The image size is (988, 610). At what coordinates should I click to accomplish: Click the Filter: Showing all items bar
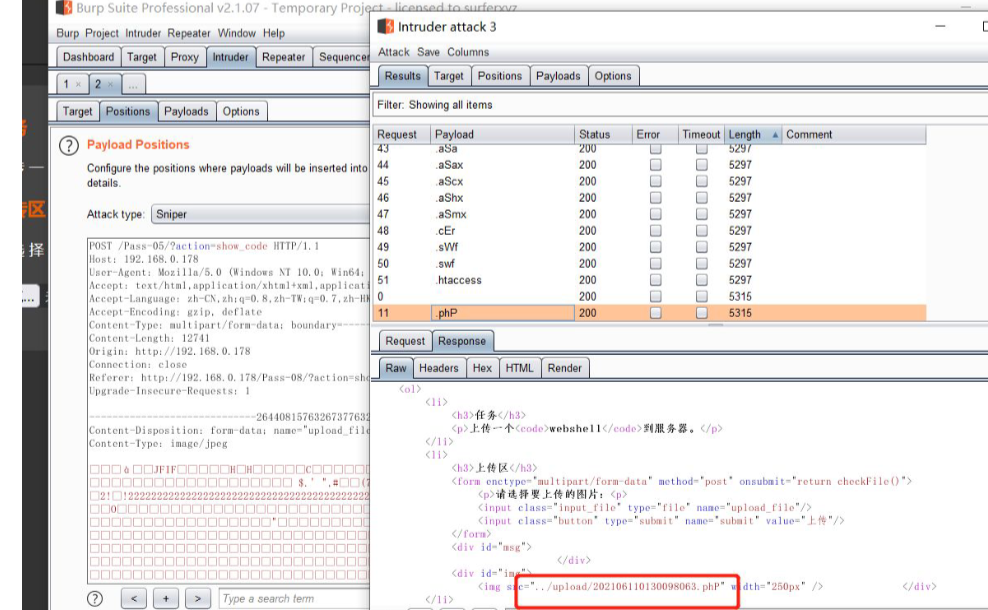[x=435, y=104]
